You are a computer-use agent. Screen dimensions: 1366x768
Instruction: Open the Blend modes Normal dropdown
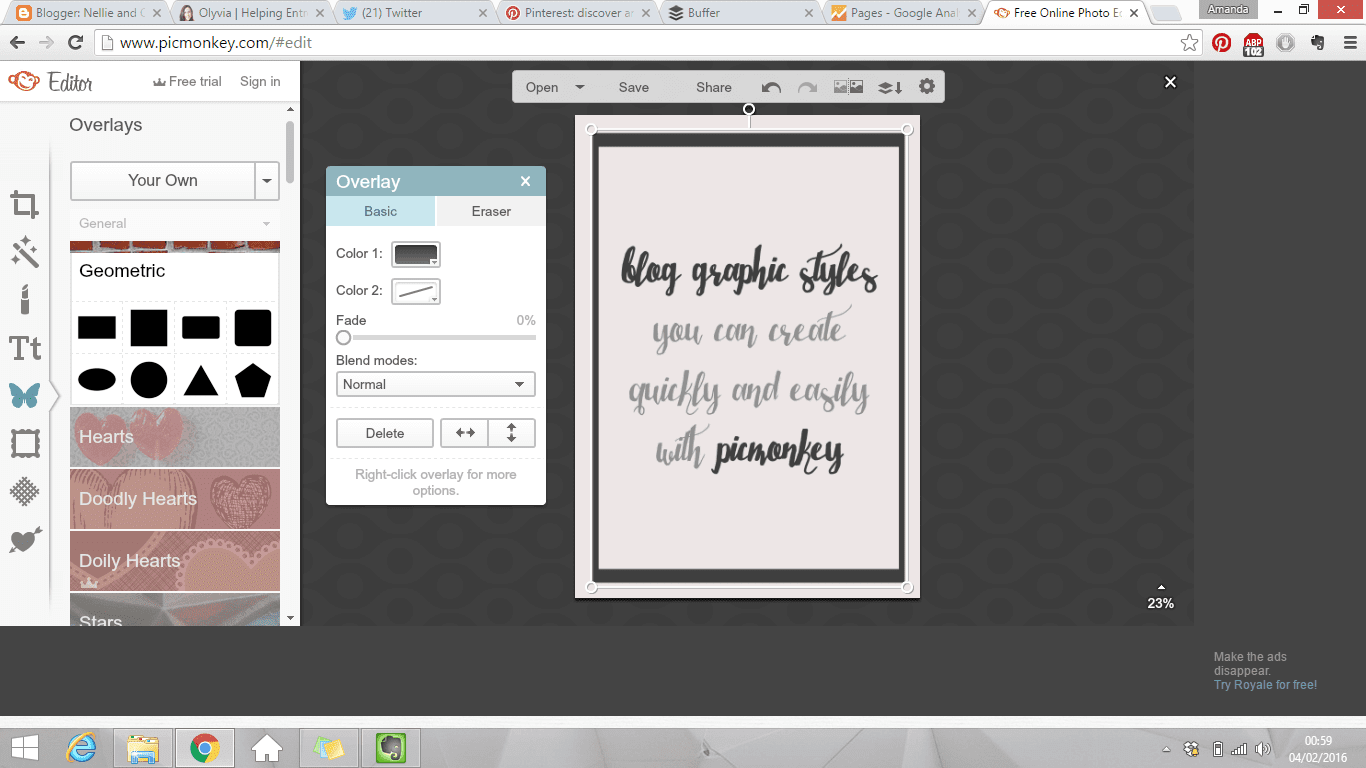pyautogui.click(x=436, y=384)
